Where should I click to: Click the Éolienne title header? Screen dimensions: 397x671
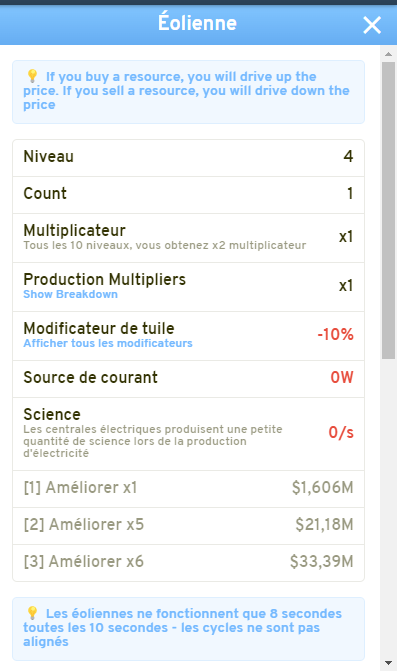pos(197,23)
